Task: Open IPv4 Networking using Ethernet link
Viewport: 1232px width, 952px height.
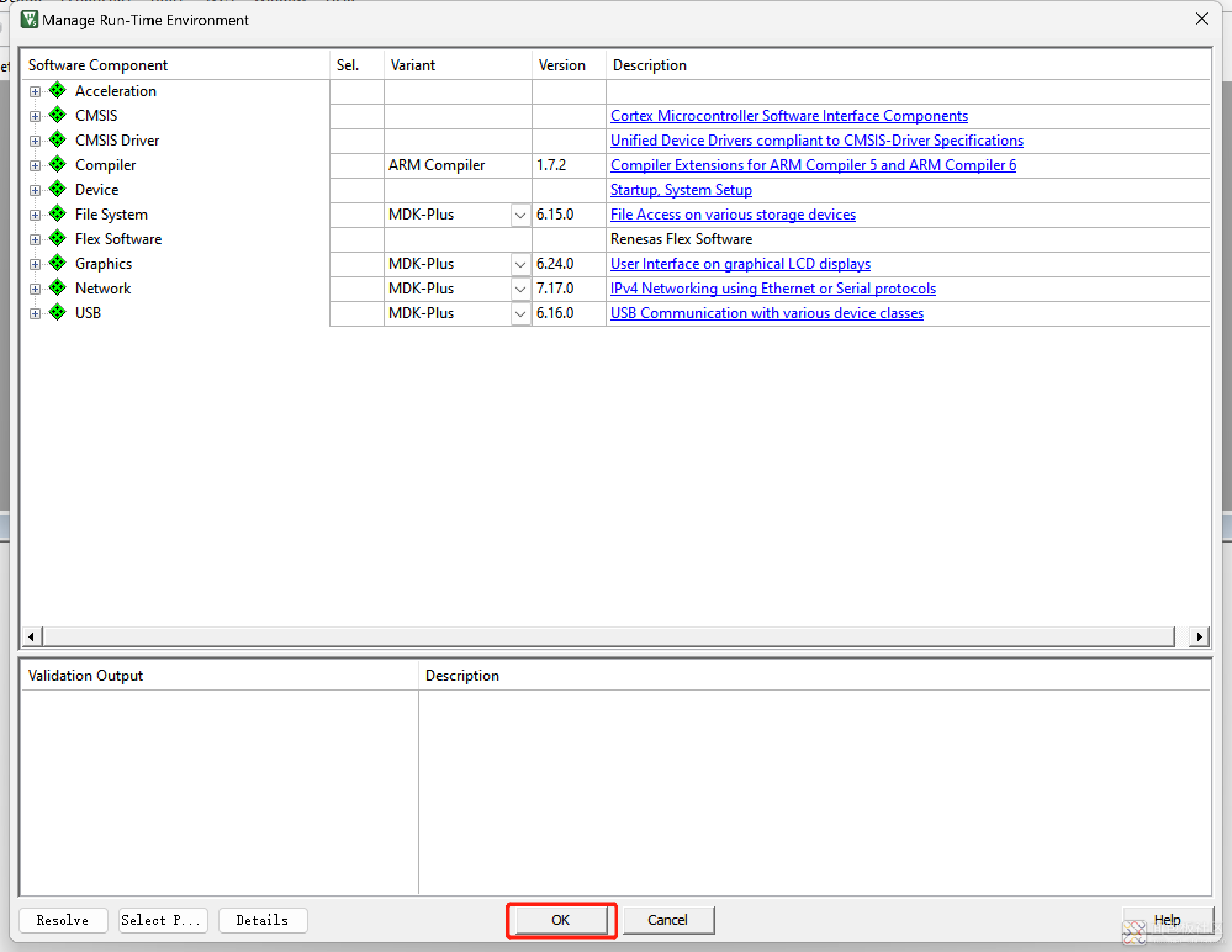Action: coord(773,289)
